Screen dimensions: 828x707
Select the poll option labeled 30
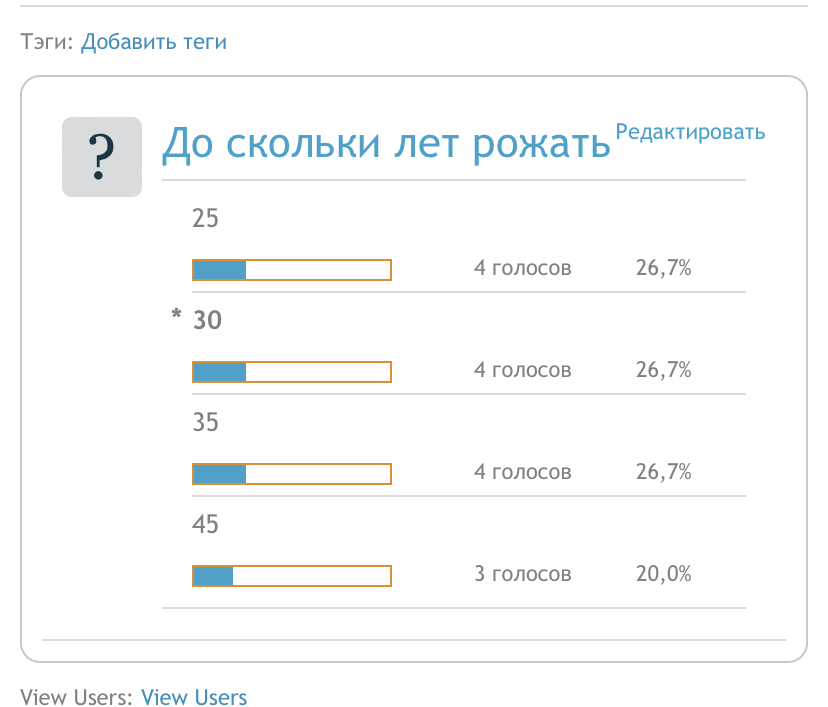[207, 320]
